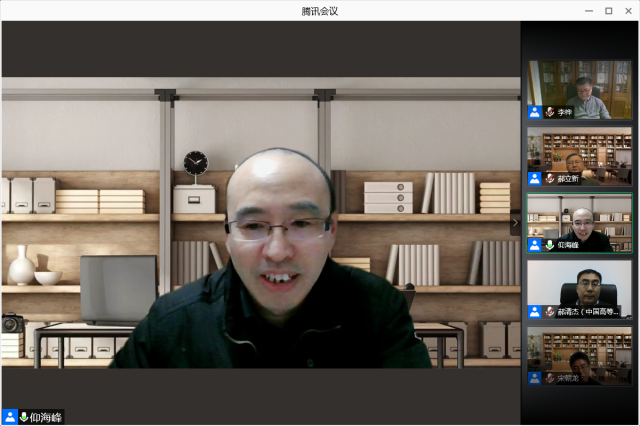The image size is (640, 426).
Task: Click muted mic icon on 李烨 thumbnail
Action: click(549, 112)
